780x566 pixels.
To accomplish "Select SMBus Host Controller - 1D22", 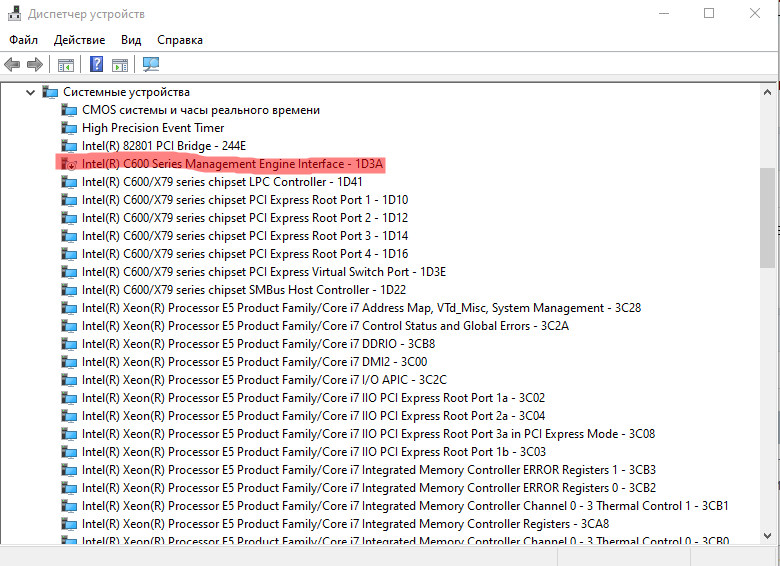I will tap(244, 290).
